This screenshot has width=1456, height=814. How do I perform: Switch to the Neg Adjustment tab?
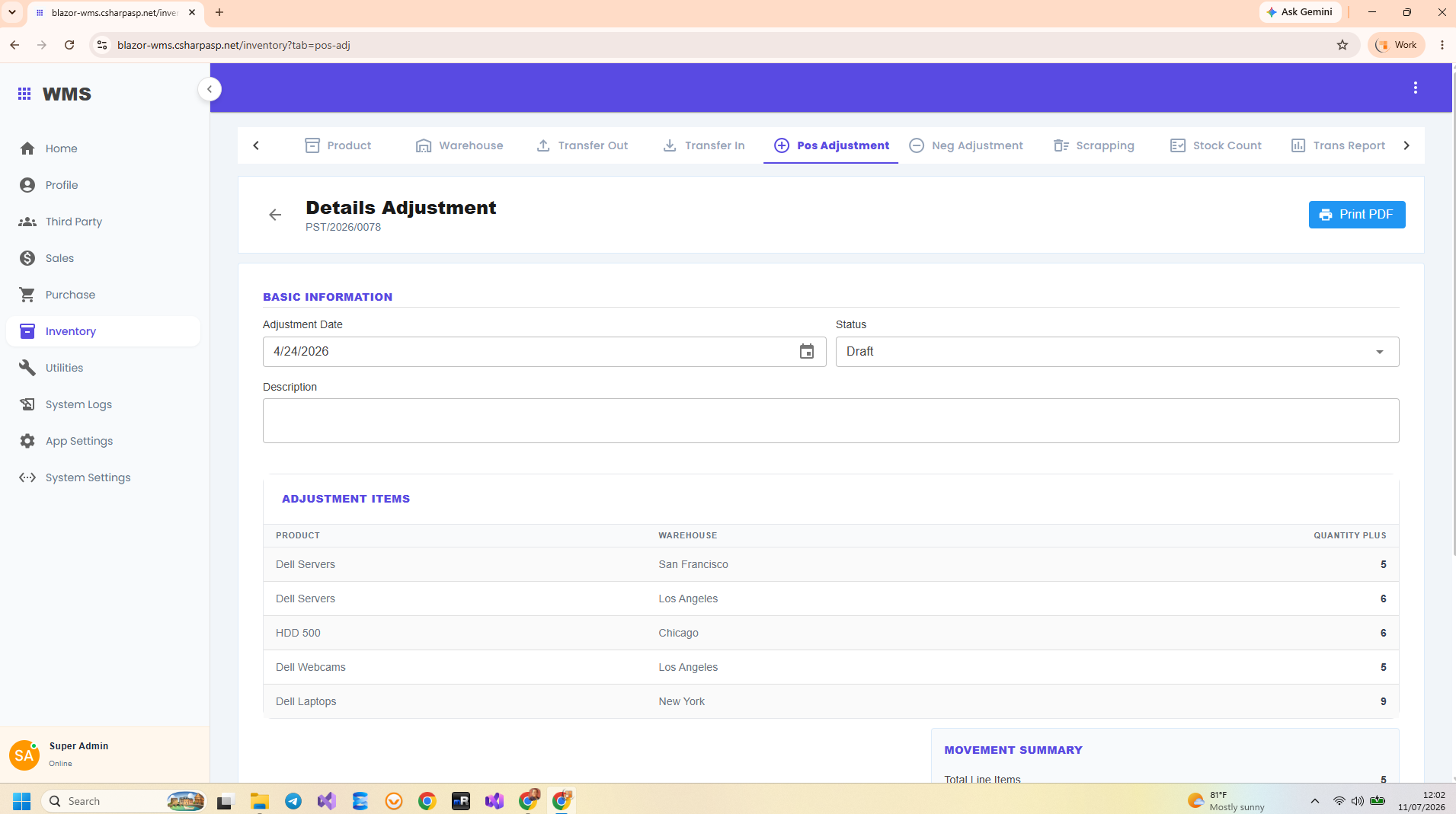point(966,145)
